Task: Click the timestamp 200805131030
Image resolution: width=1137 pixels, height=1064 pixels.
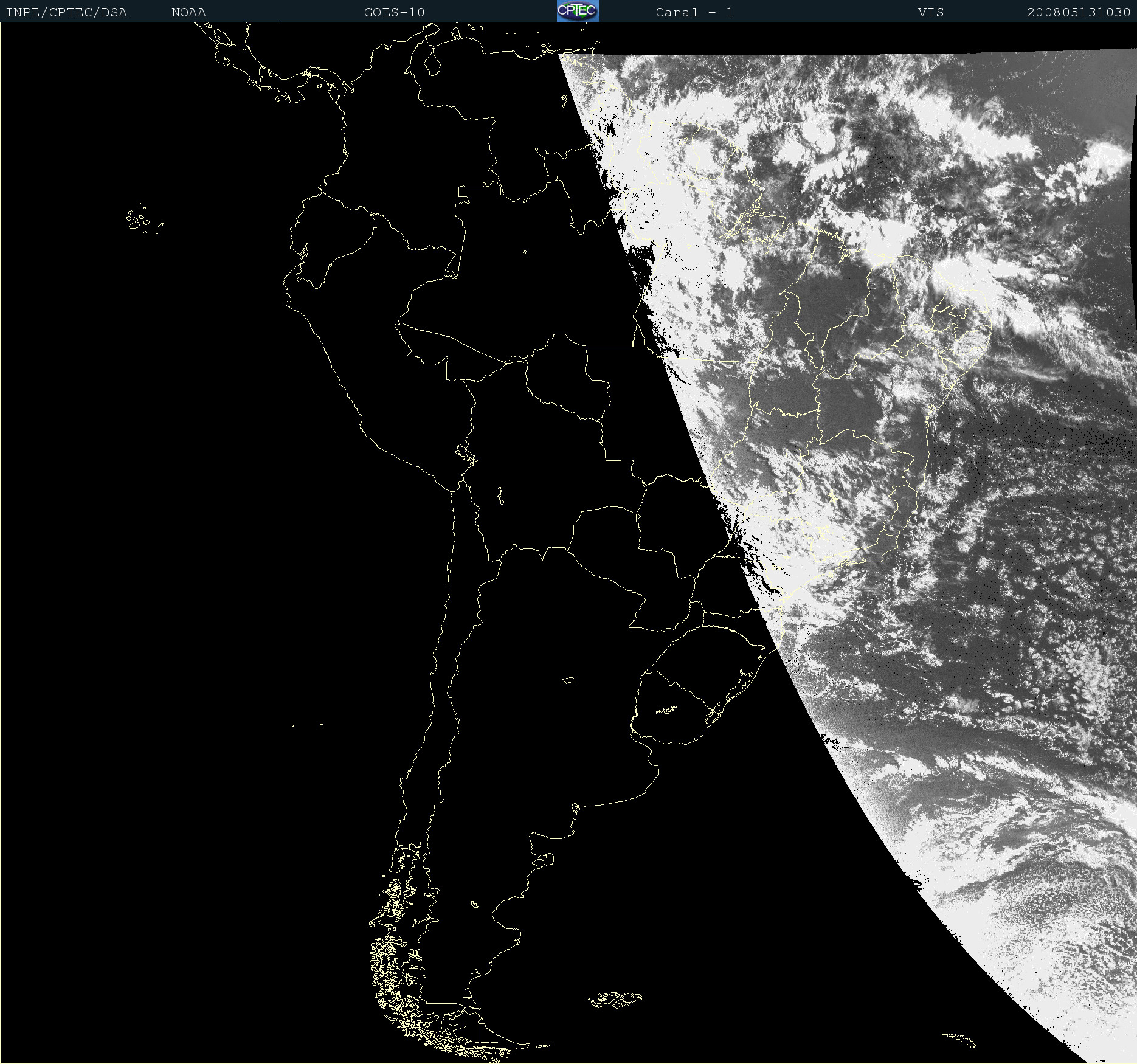Action: (1079, 13)
